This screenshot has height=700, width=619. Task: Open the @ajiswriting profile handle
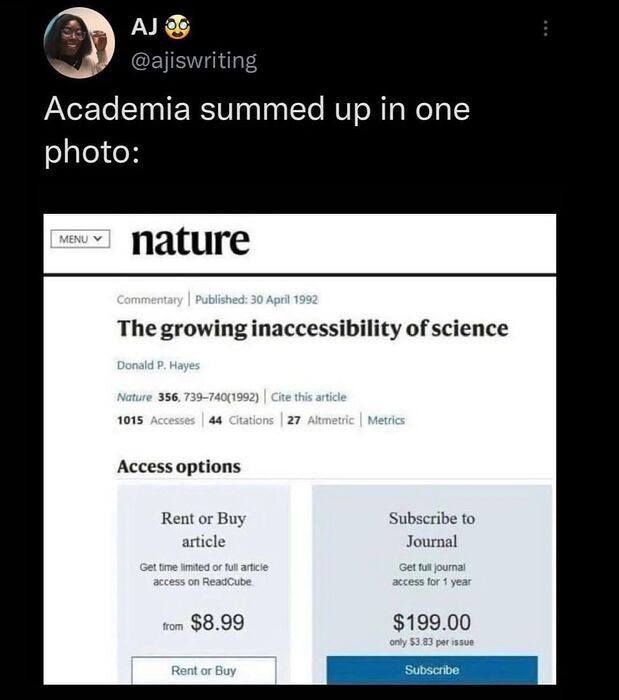pyautogui.click(x=193, y=61)
